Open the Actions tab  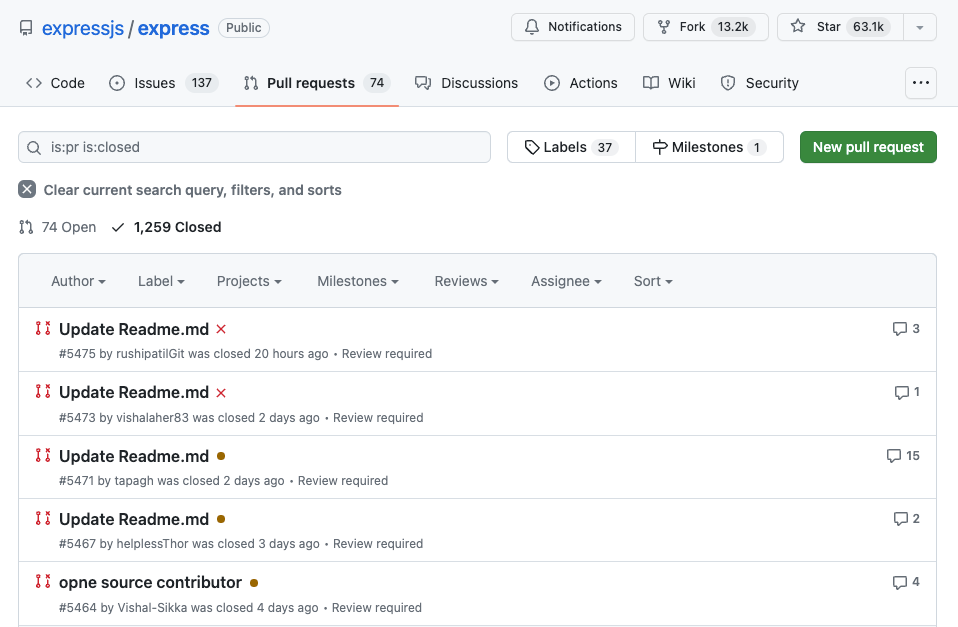click(580, 83)
